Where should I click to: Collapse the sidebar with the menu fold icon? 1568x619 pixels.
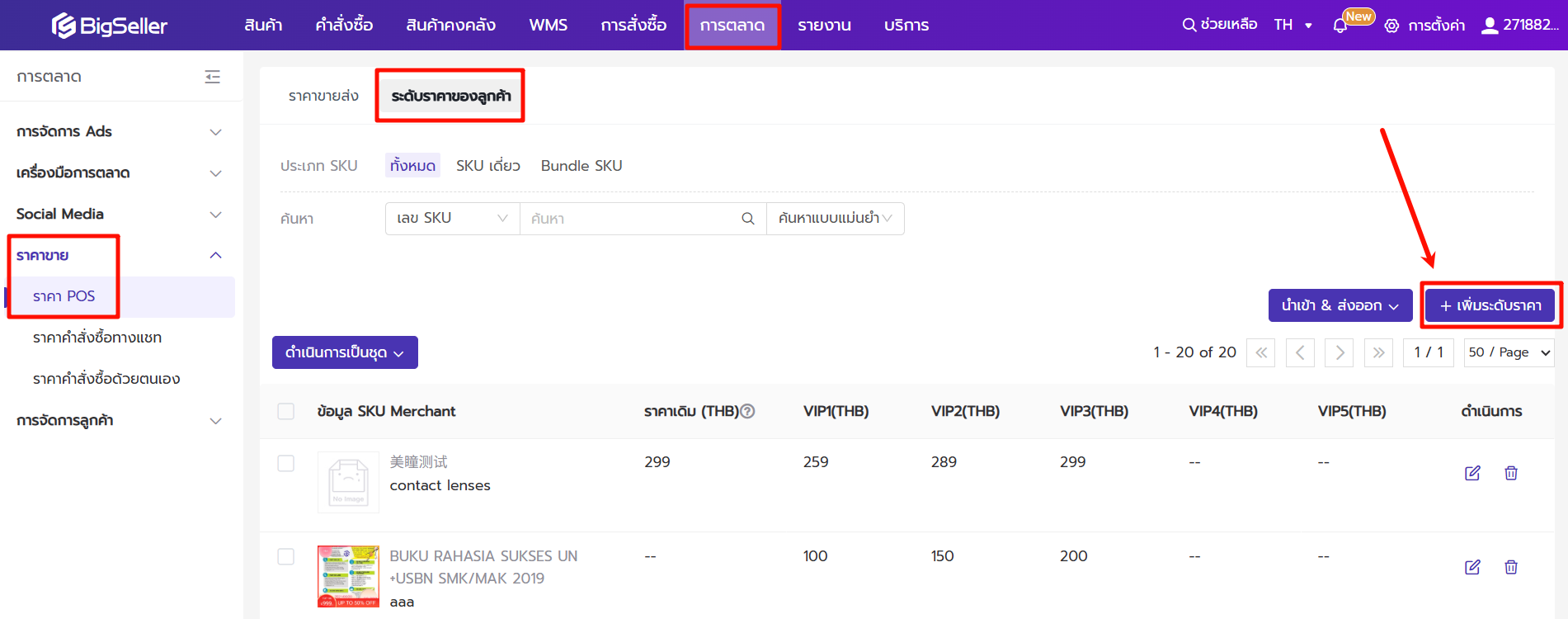tap(212, 77)
